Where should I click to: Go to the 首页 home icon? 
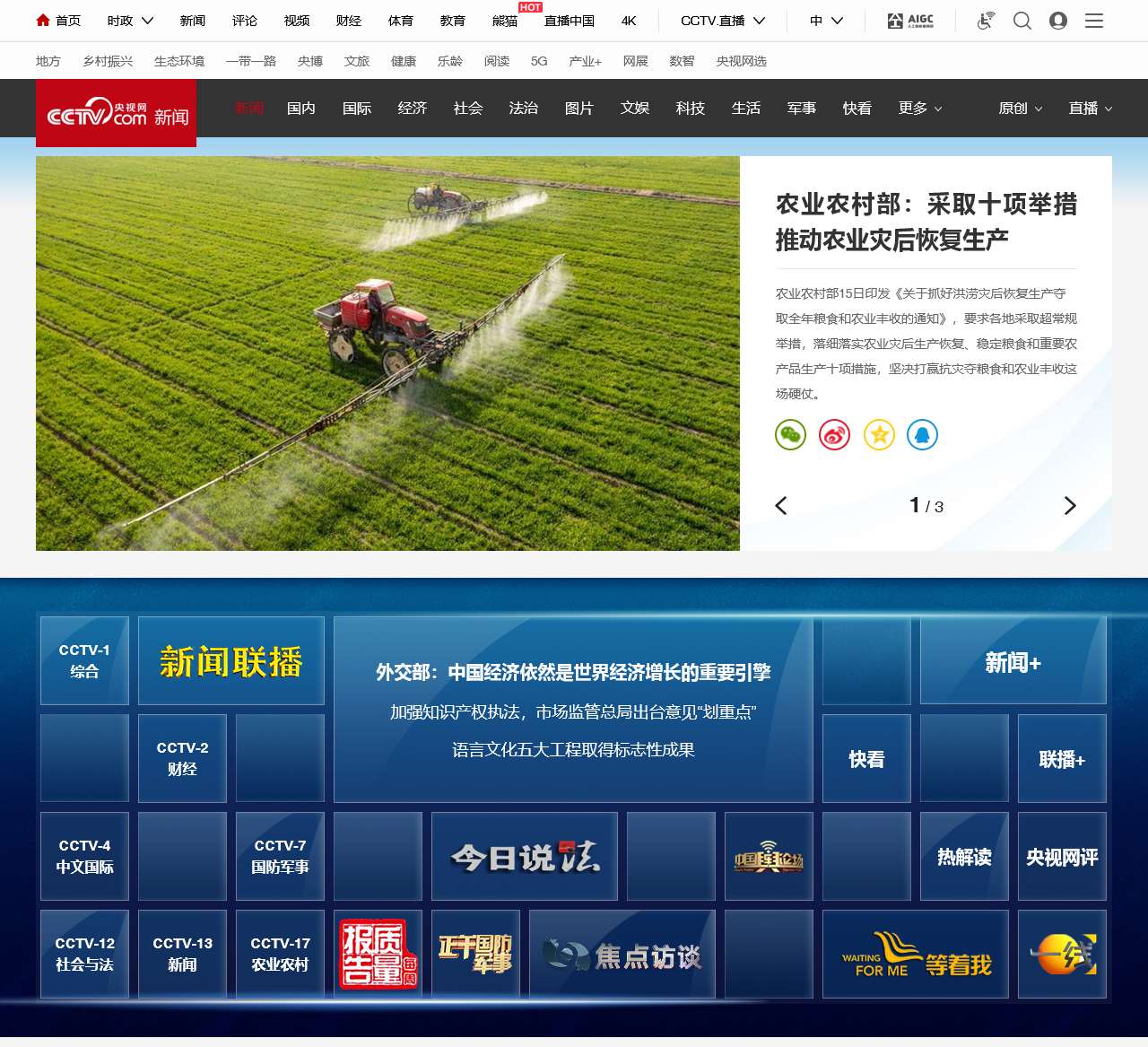click(43, 20)
